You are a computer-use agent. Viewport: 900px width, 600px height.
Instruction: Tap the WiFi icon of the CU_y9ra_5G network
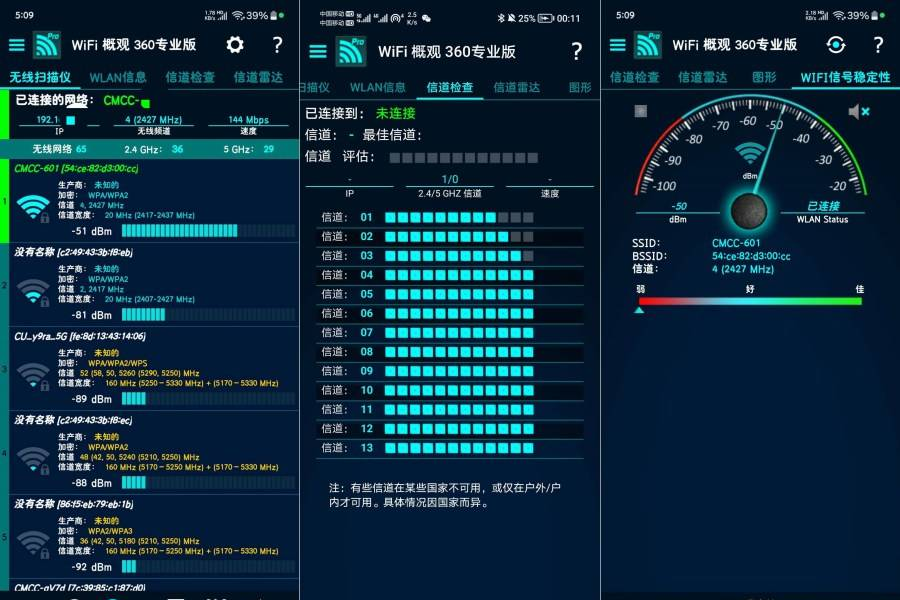[33, 375]
